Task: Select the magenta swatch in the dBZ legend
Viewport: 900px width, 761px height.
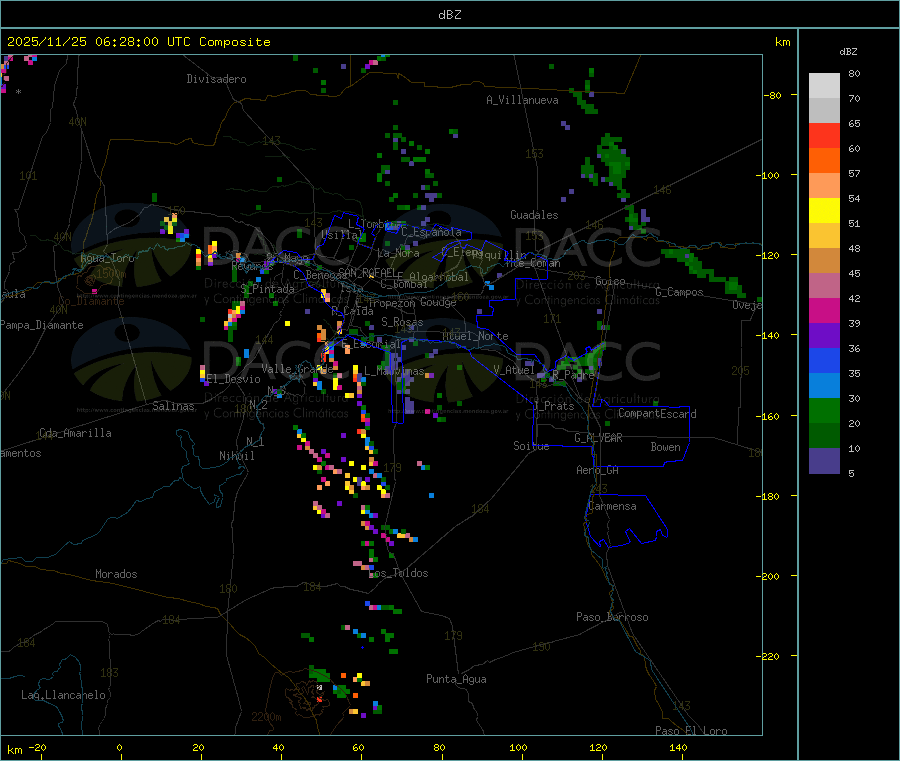Action: click(824, 310)
